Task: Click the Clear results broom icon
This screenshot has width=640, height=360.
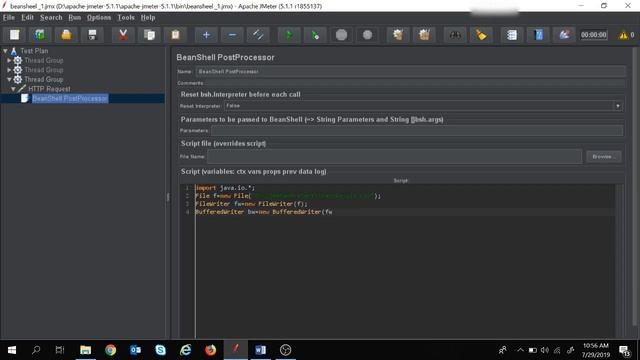Action: (x=398, y=35)
